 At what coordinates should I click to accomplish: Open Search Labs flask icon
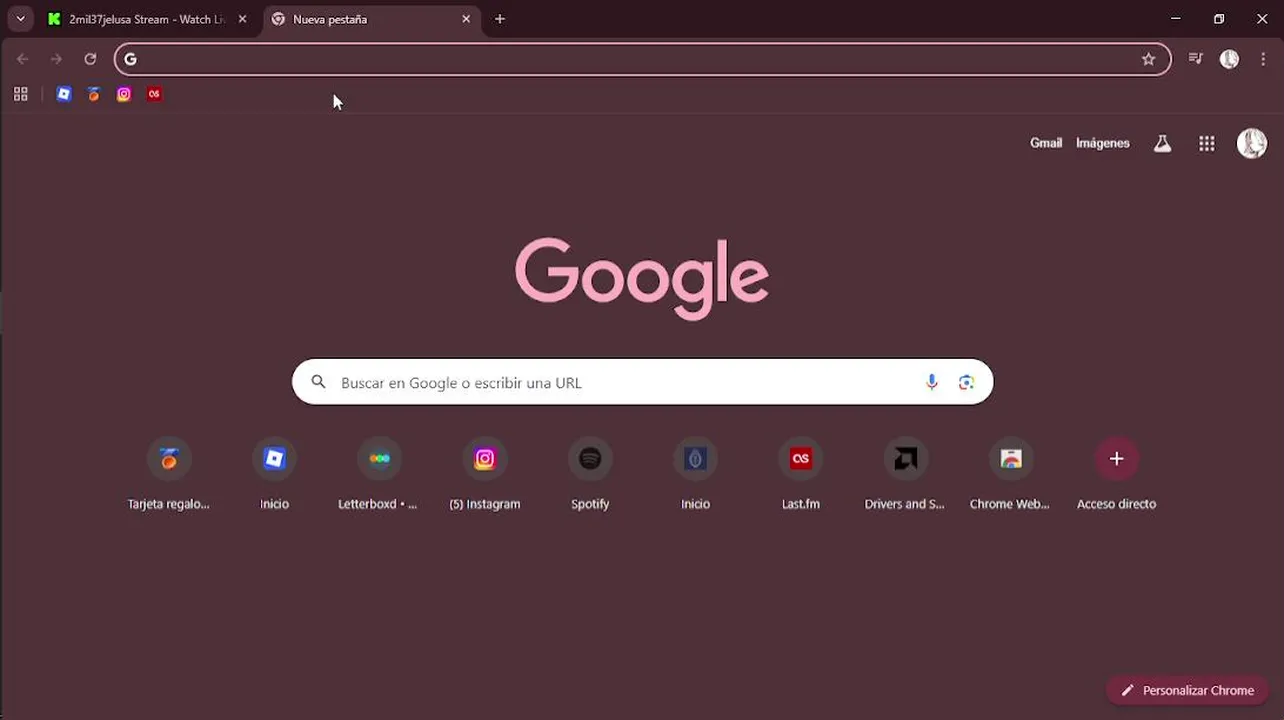[x=1162, y=143]
